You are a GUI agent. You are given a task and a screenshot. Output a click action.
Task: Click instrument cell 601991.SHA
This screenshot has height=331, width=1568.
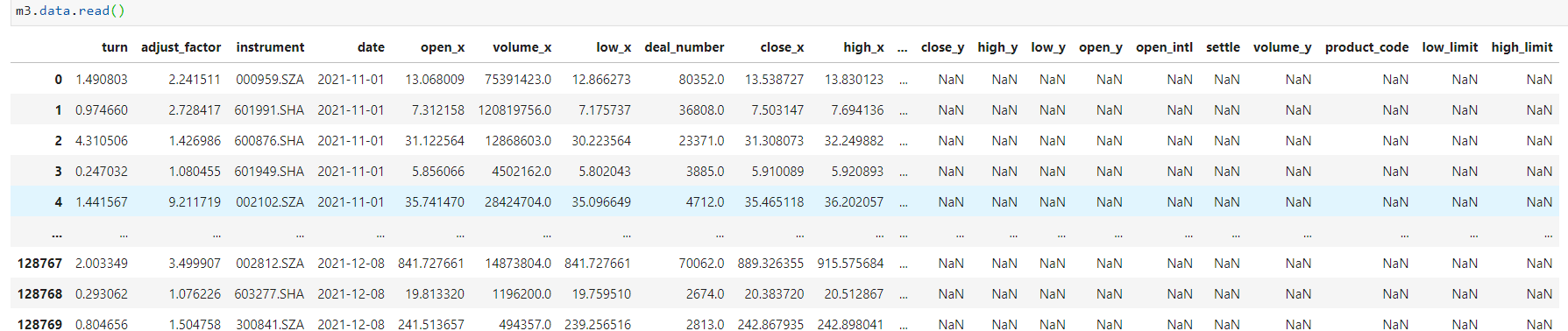(x=269, y=110)
